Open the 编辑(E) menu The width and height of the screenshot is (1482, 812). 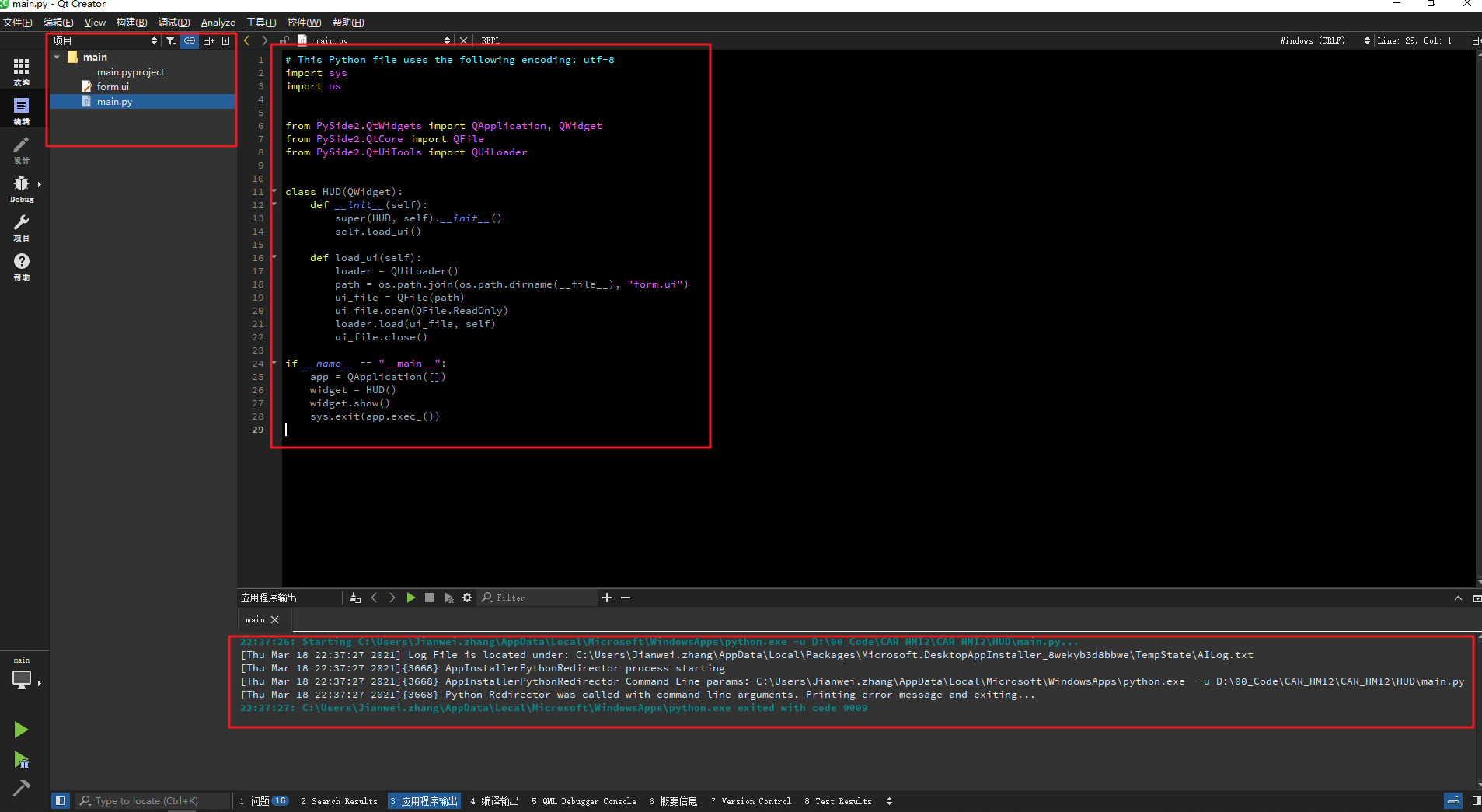click(58, 23)
